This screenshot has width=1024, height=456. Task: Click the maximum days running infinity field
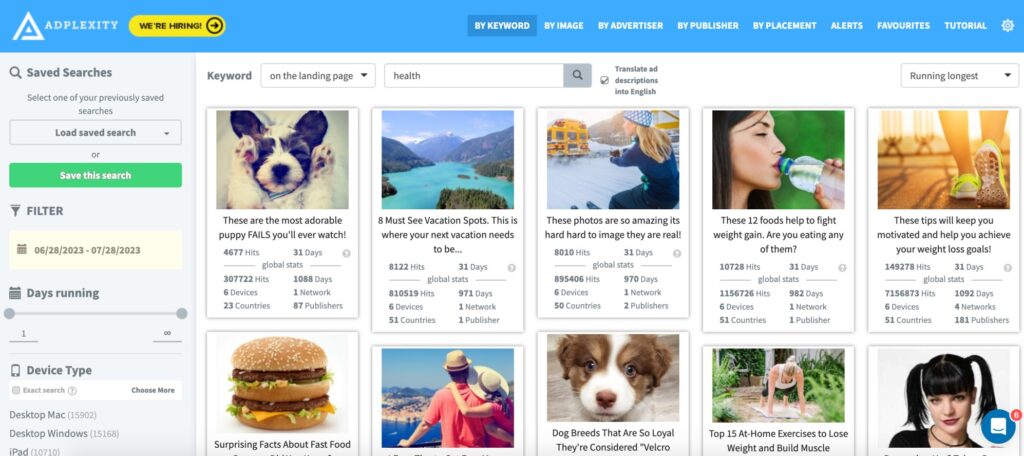[167, 334]
